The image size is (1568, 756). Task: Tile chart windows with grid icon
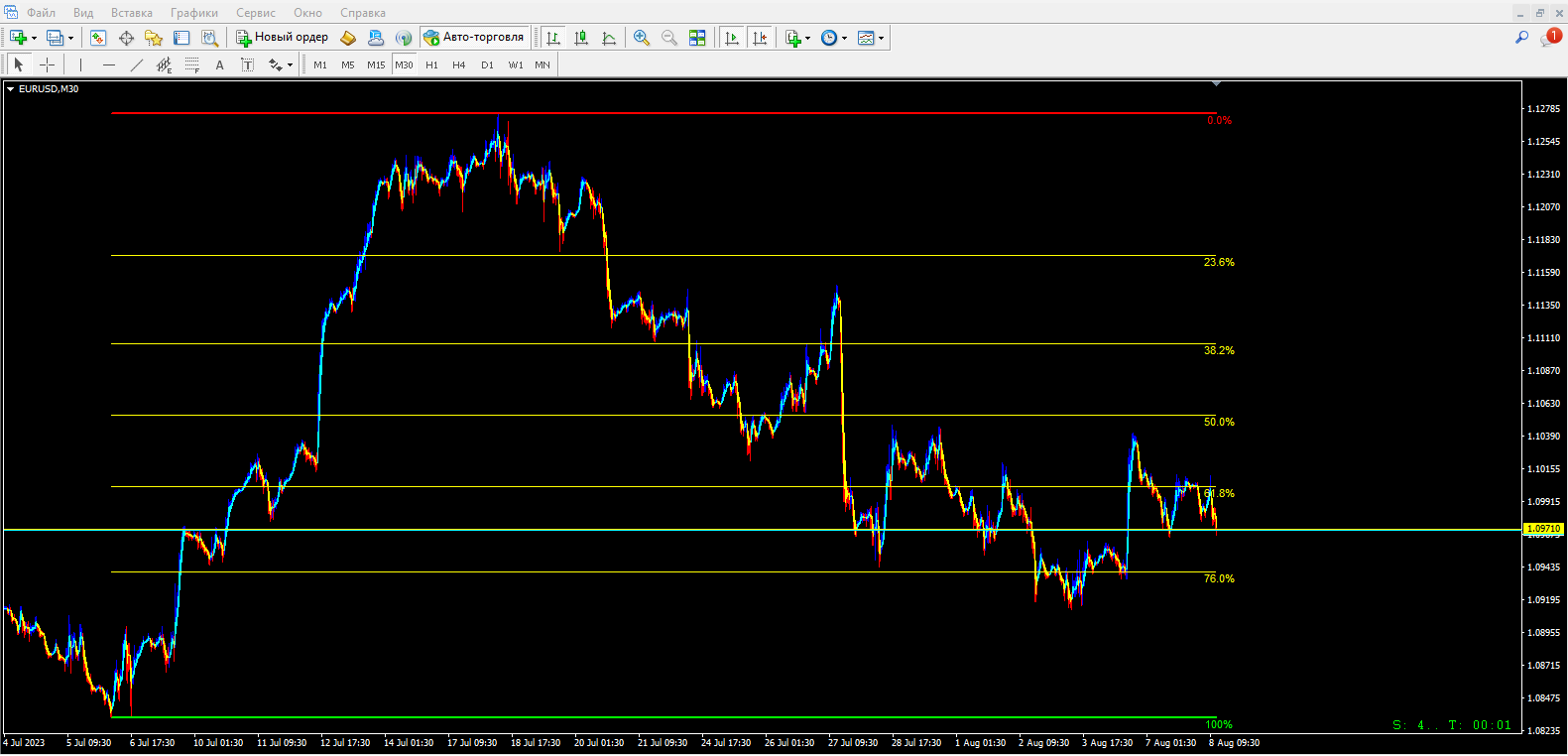pyautogui.click(x=697, y=38)
